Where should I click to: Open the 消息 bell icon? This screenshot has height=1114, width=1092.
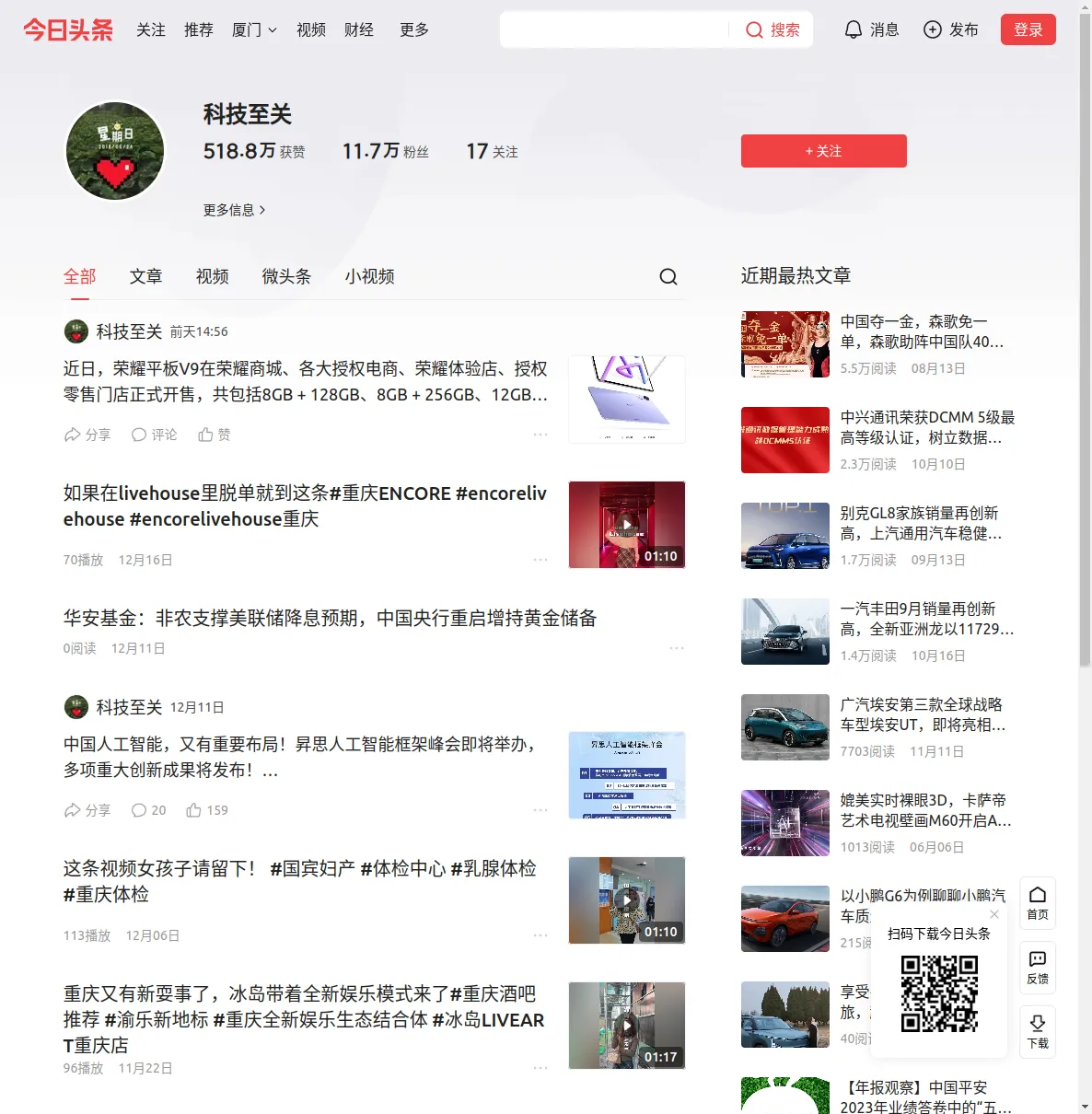[x=854, y=29]
